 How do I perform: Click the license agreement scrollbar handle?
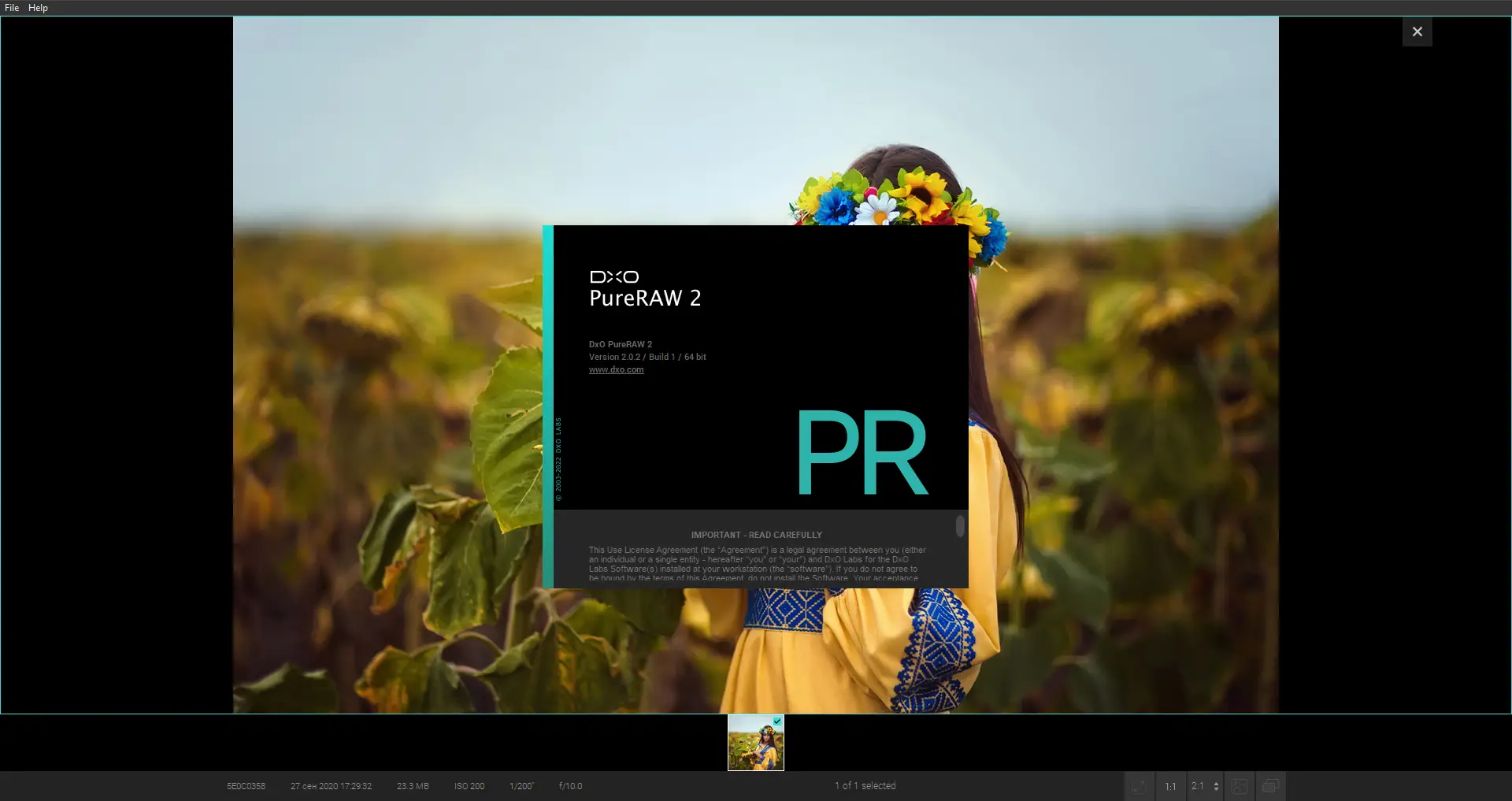960,525
